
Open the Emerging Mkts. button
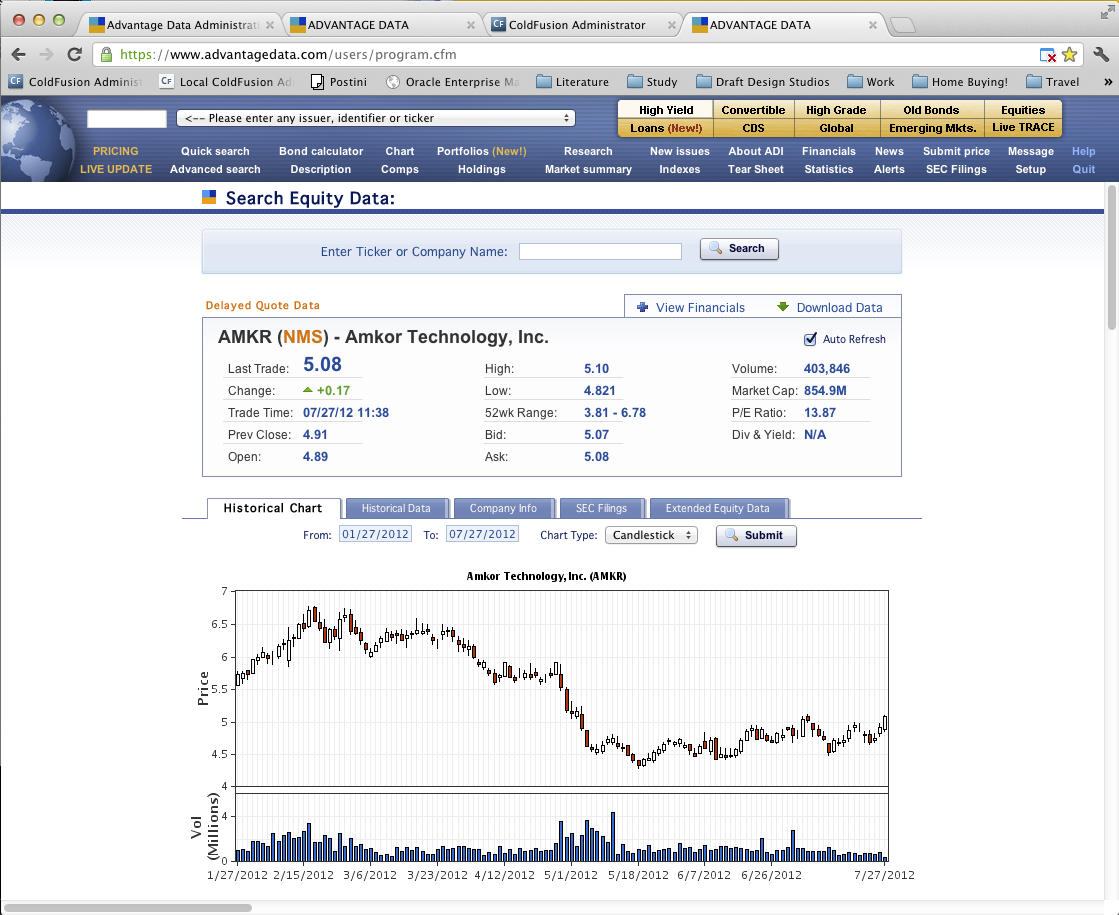(932, 128)
